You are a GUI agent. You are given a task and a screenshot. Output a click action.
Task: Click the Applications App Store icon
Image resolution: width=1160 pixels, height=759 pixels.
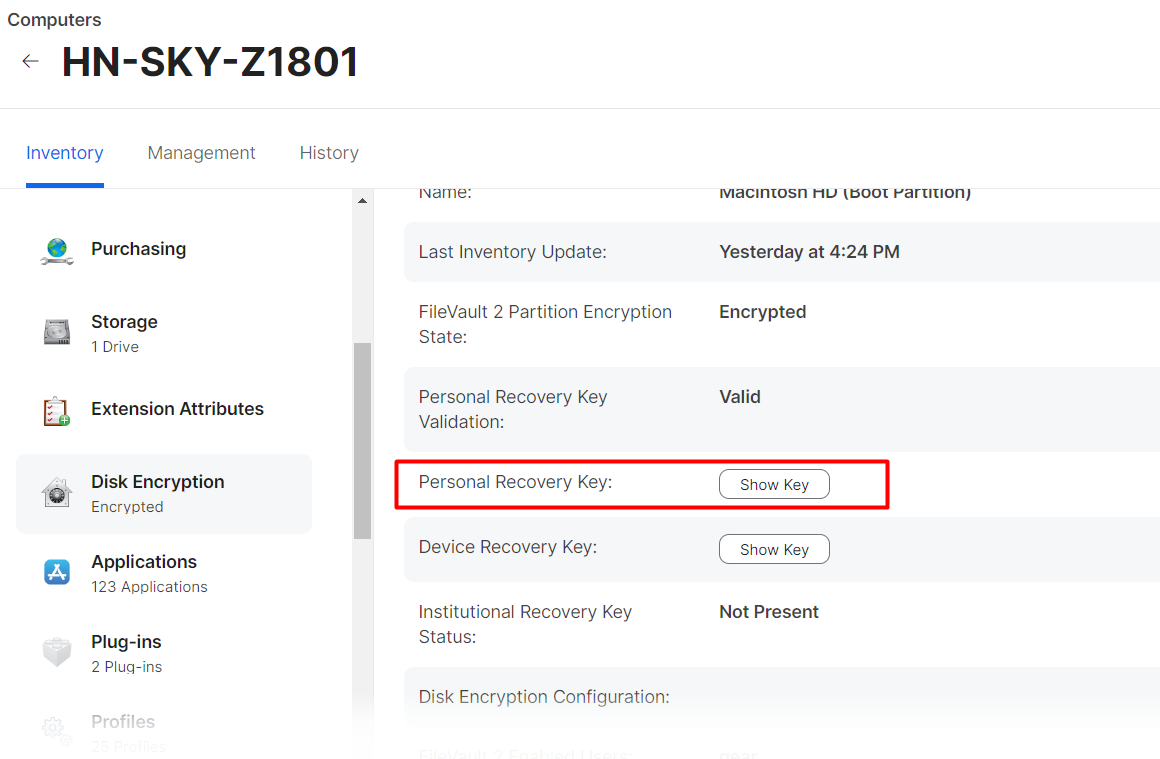click(57, 573)
